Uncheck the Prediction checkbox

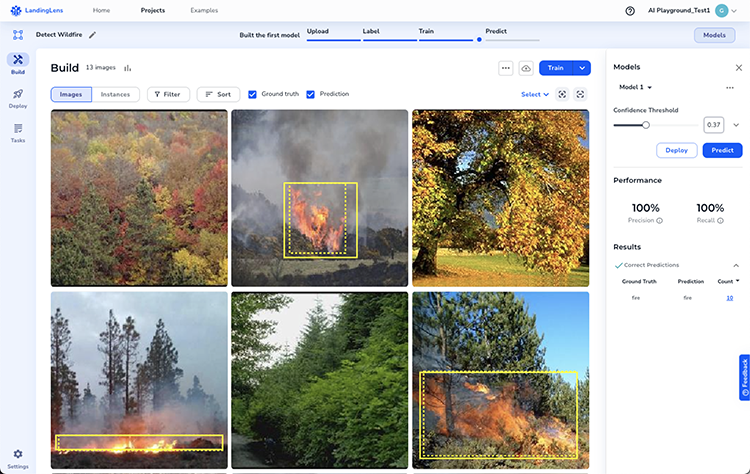point(311,94)
